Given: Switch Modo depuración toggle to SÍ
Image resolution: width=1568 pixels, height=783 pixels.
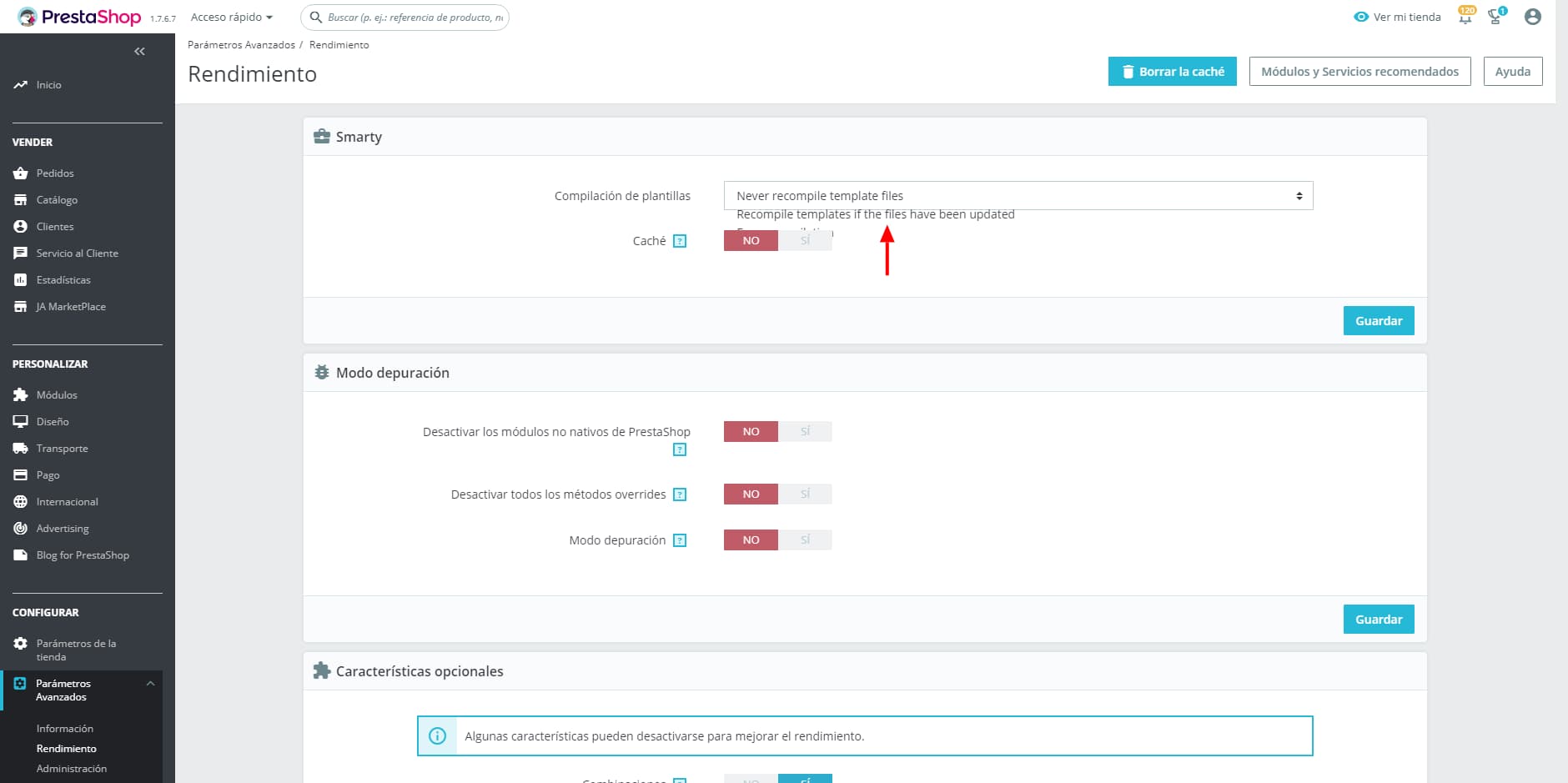Looking at the screenshot, I should (805, 540).
